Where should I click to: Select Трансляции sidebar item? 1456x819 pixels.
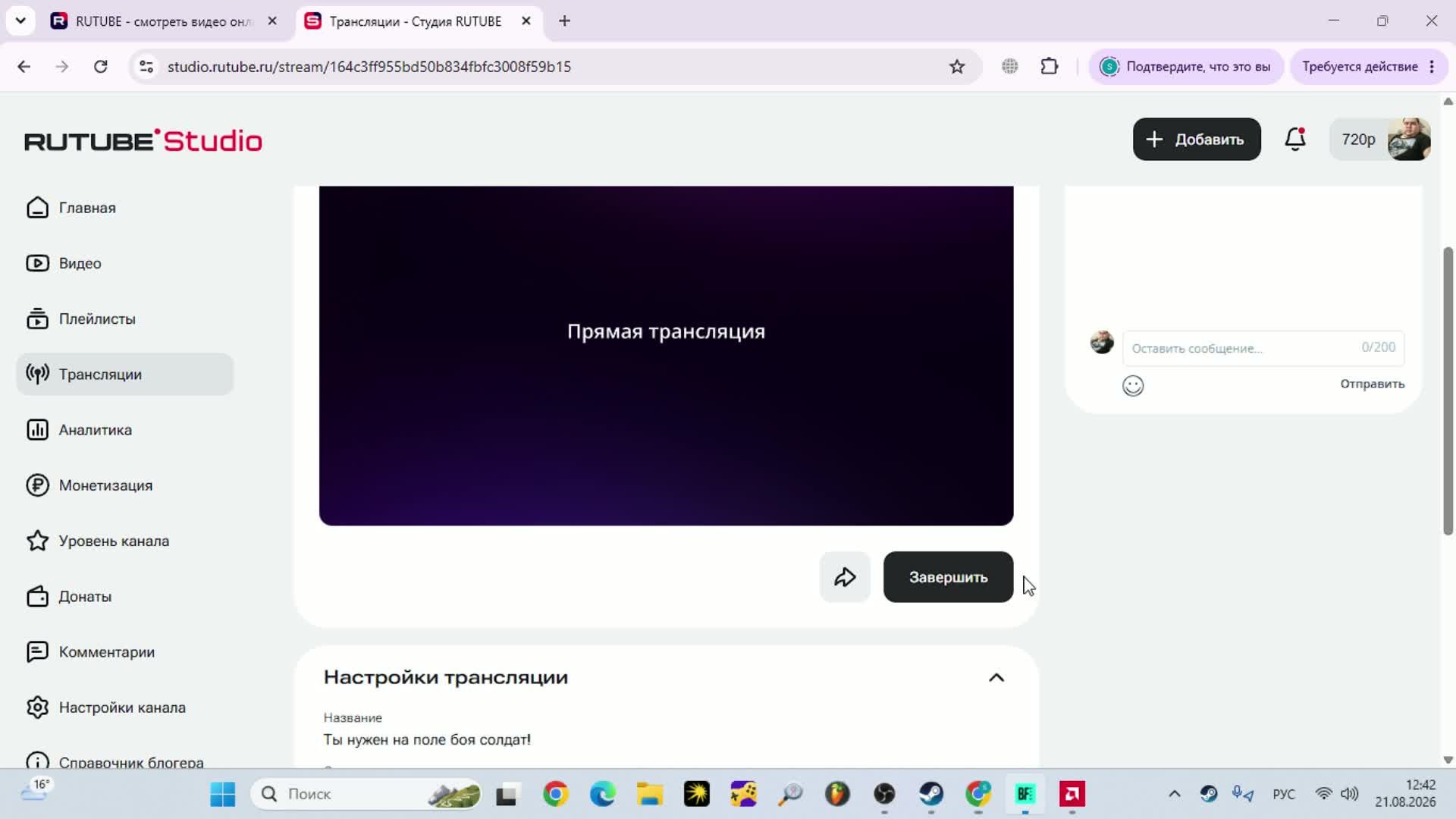click(125, 374)
